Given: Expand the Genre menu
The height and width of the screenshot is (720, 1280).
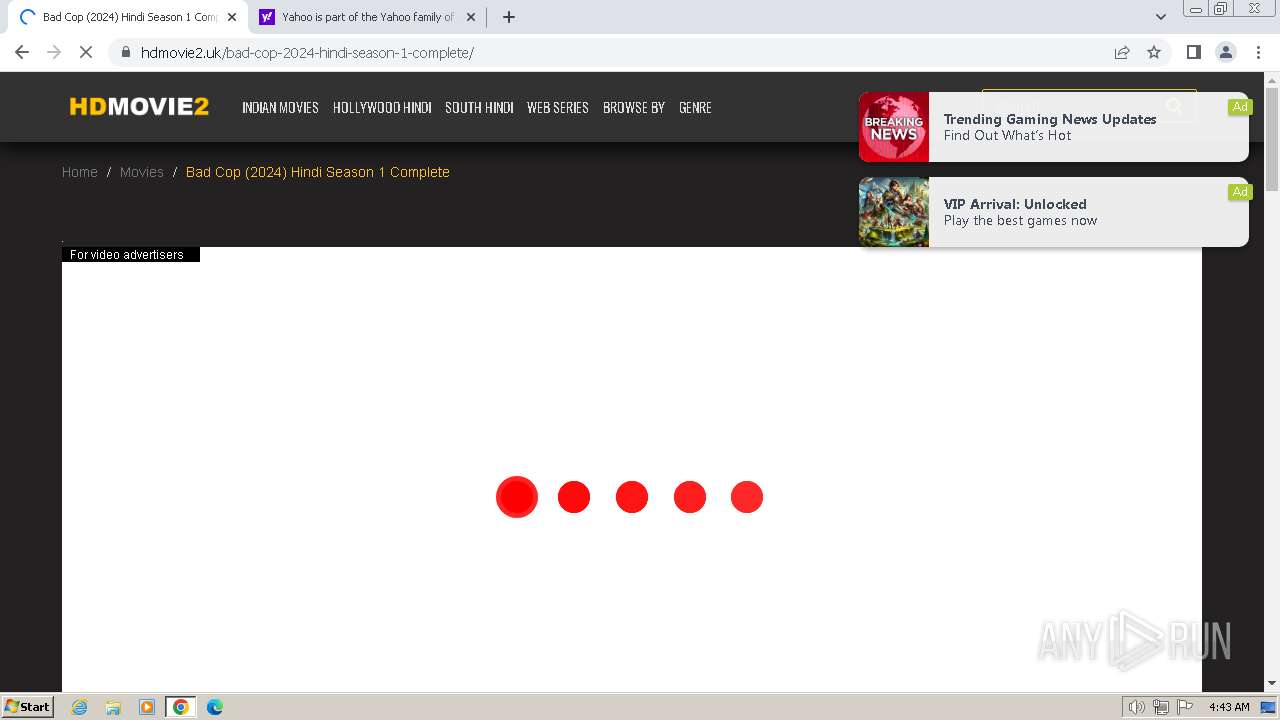Looking at the screenshot, I should (695, 107).
